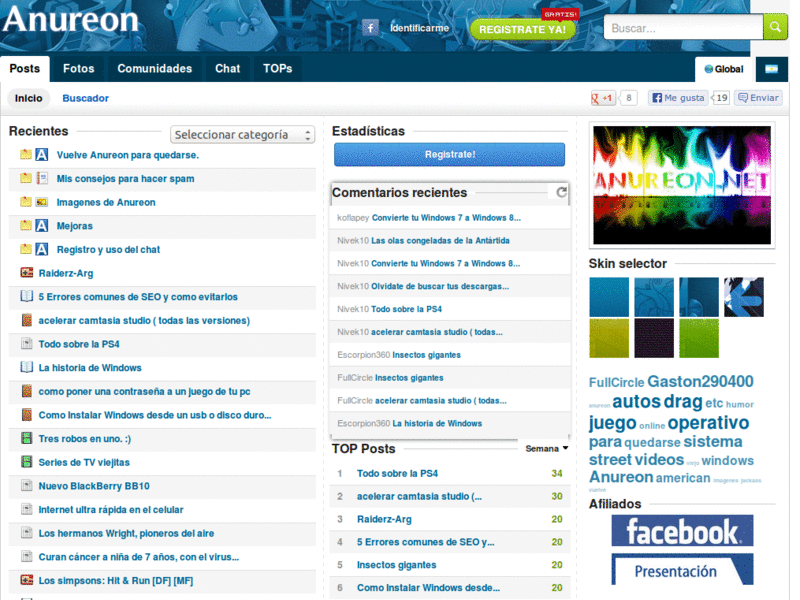Click the green search magnifier button

click(x=775, y=27)
